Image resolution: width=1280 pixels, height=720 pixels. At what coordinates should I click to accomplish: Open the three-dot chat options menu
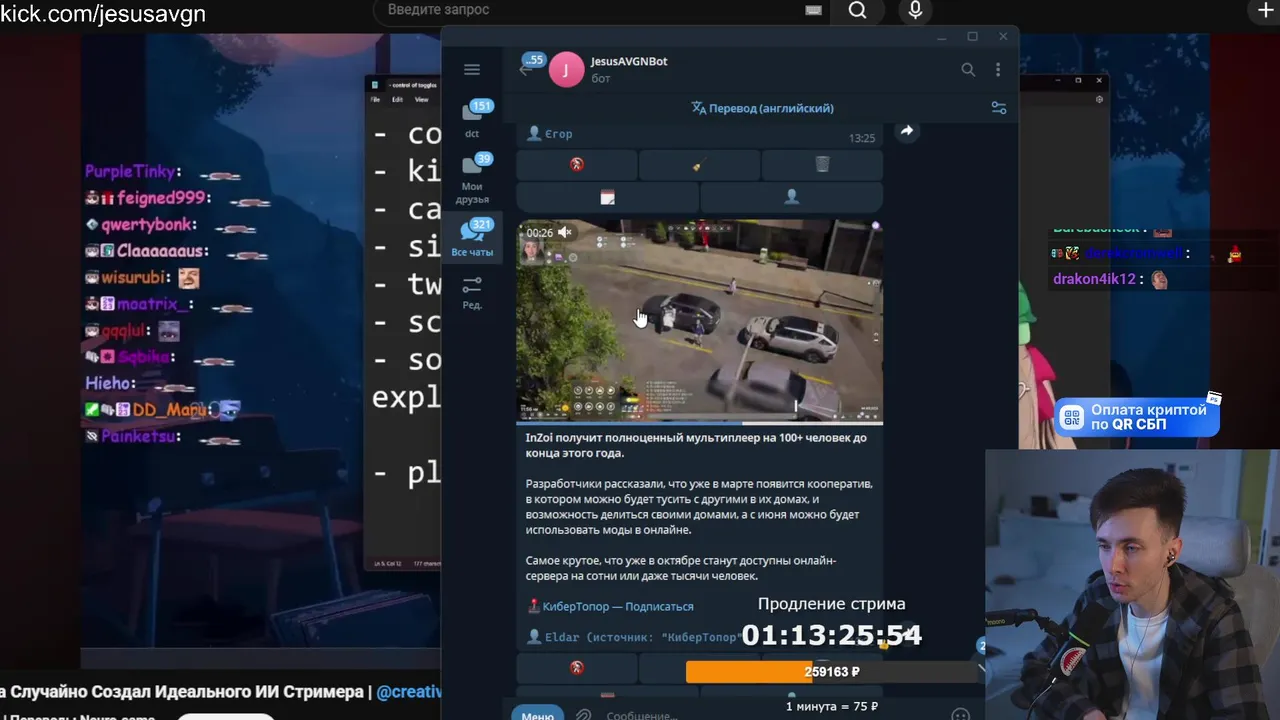(x=998, y=69)
